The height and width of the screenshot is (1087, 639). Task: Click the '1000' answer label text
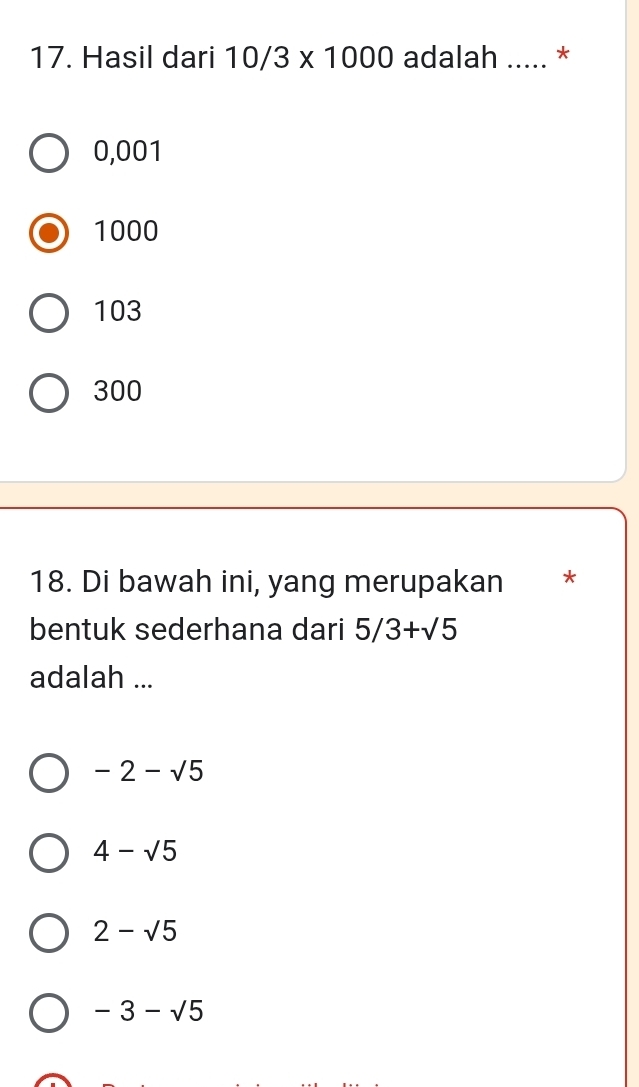(x=127, y=231)
